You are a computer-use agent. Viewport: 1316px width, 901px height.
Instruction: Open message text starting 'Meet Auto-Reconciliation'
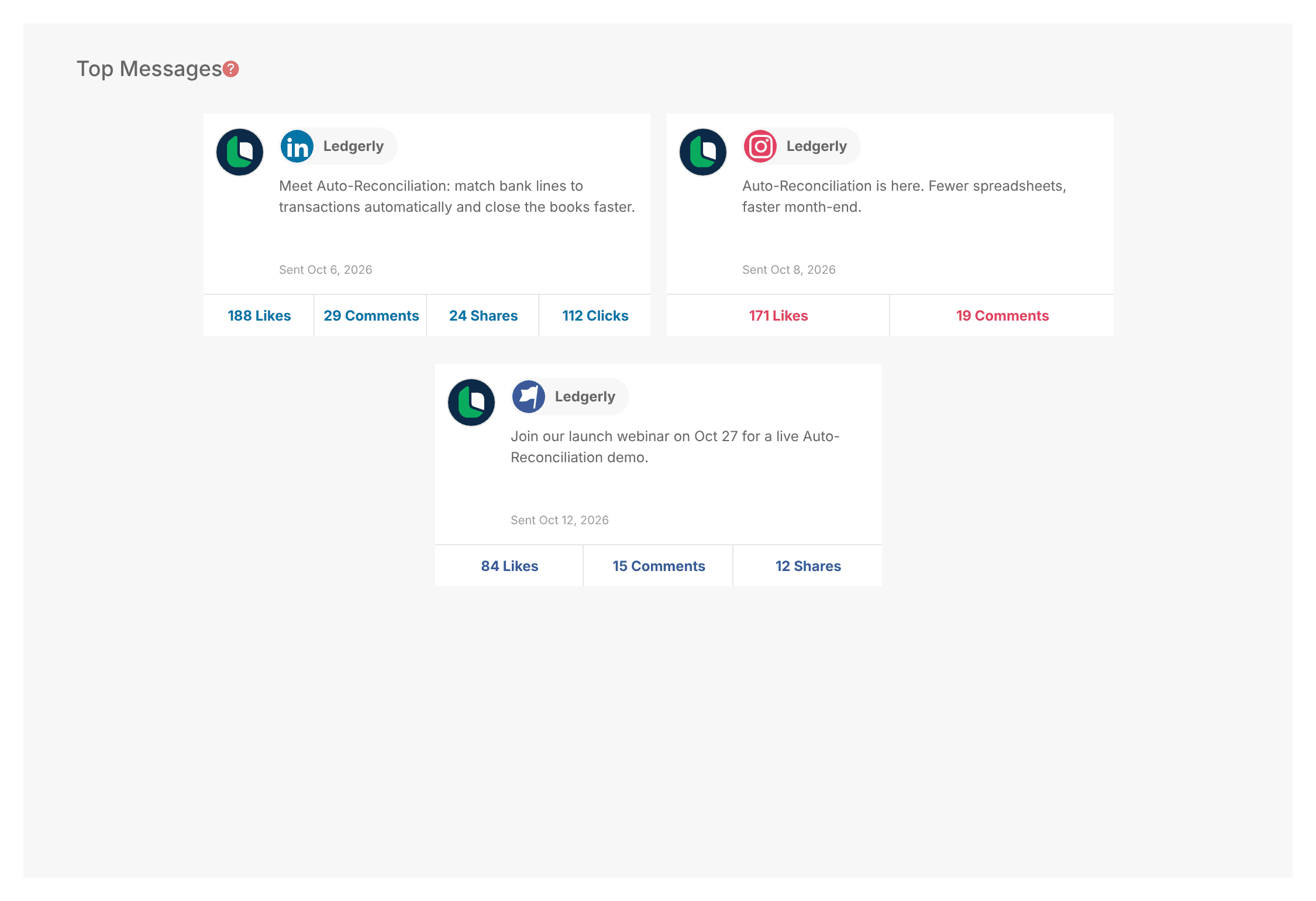click(x=457, y=197)
